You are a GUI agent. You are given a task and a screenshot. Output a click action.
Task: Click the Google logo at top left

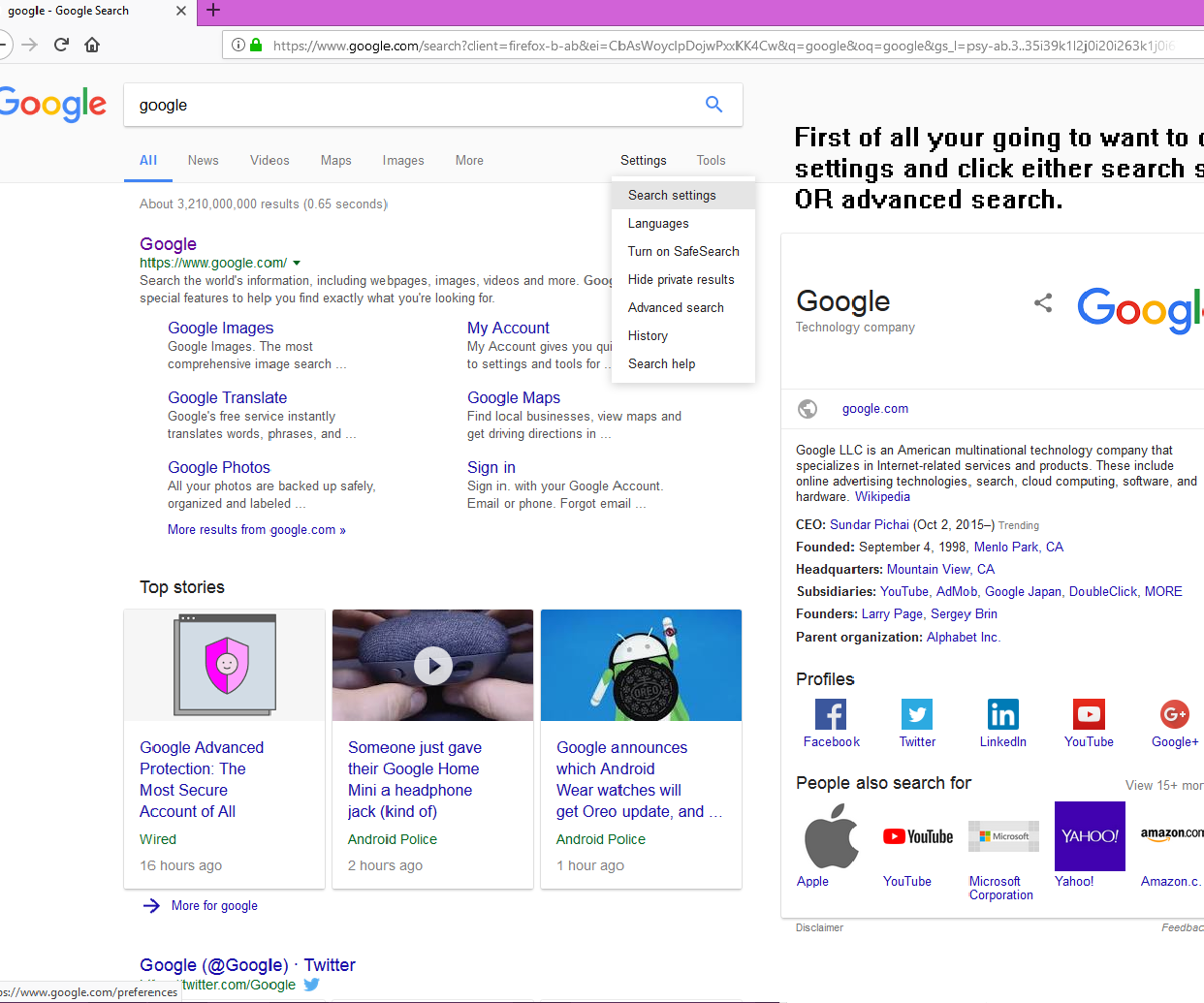tap(52, 104)
